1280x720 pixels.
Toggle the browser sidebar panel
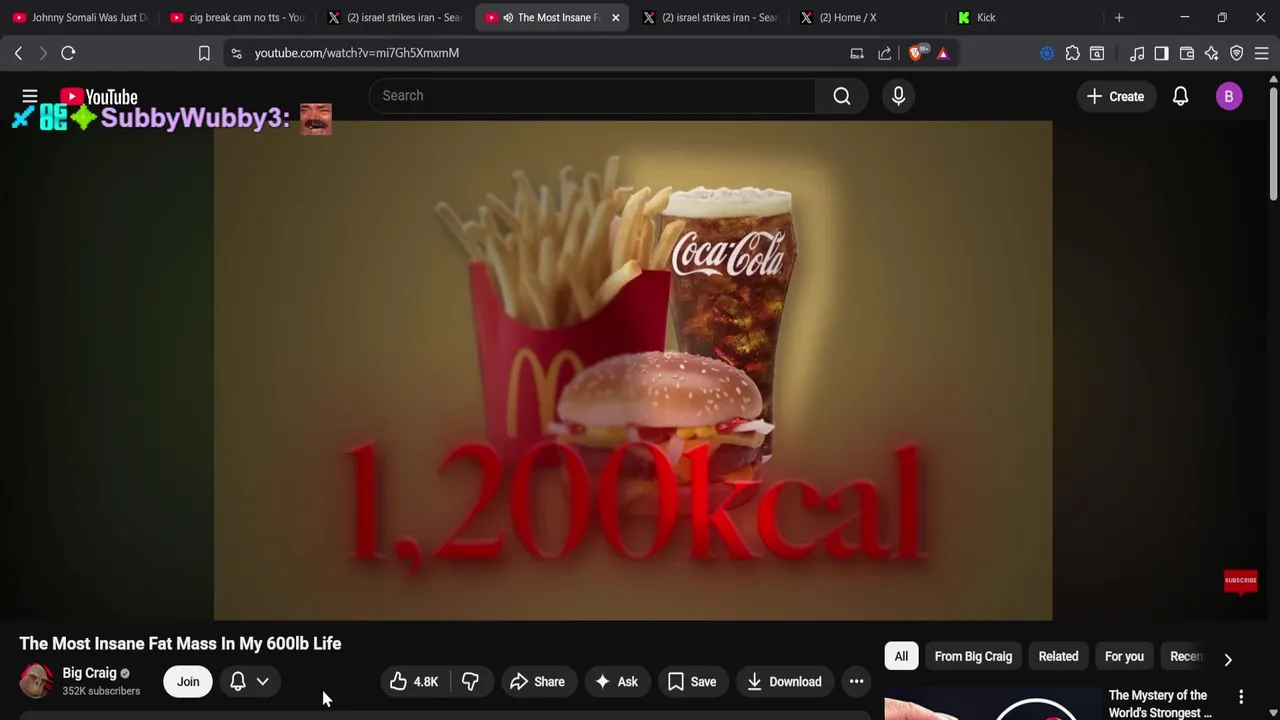1161,53
